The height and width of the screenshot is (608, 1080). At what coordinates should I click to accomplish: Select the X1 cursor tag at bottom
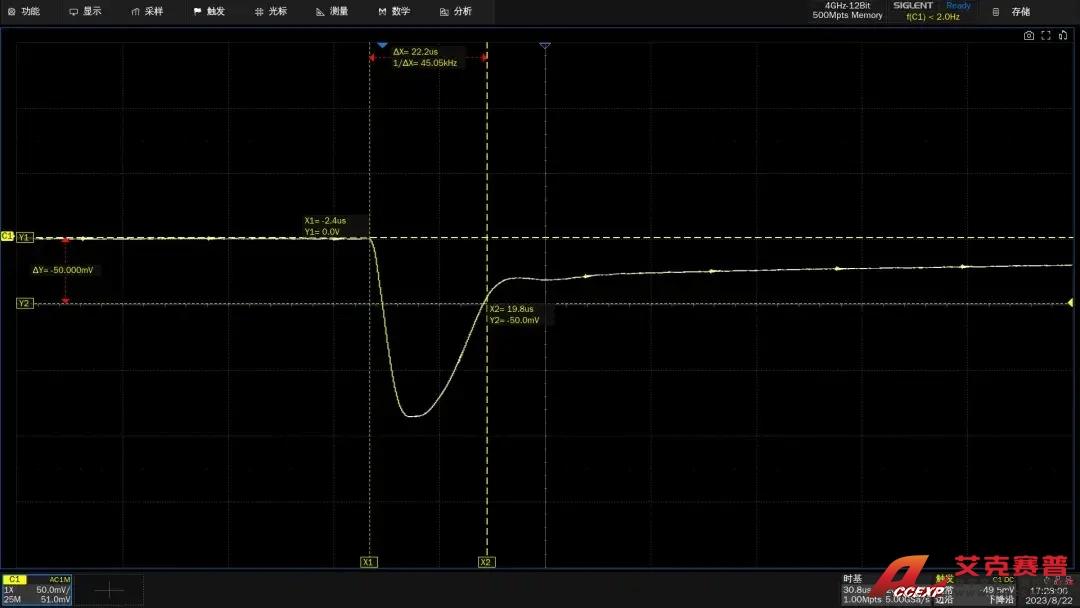[x=368, y=562]
